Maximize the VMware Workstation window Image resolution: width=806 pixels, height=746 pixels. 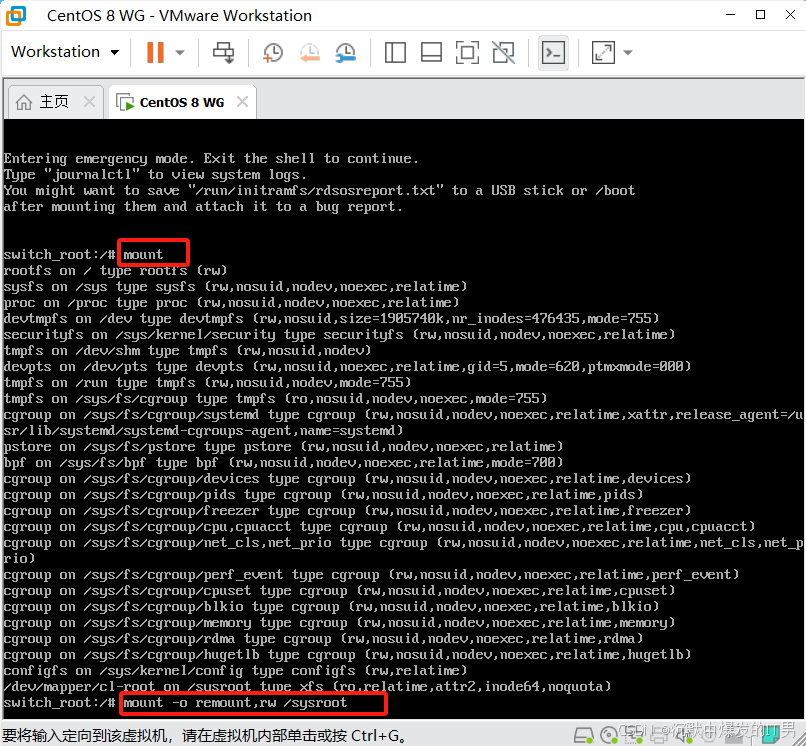[x=760, y=15]
